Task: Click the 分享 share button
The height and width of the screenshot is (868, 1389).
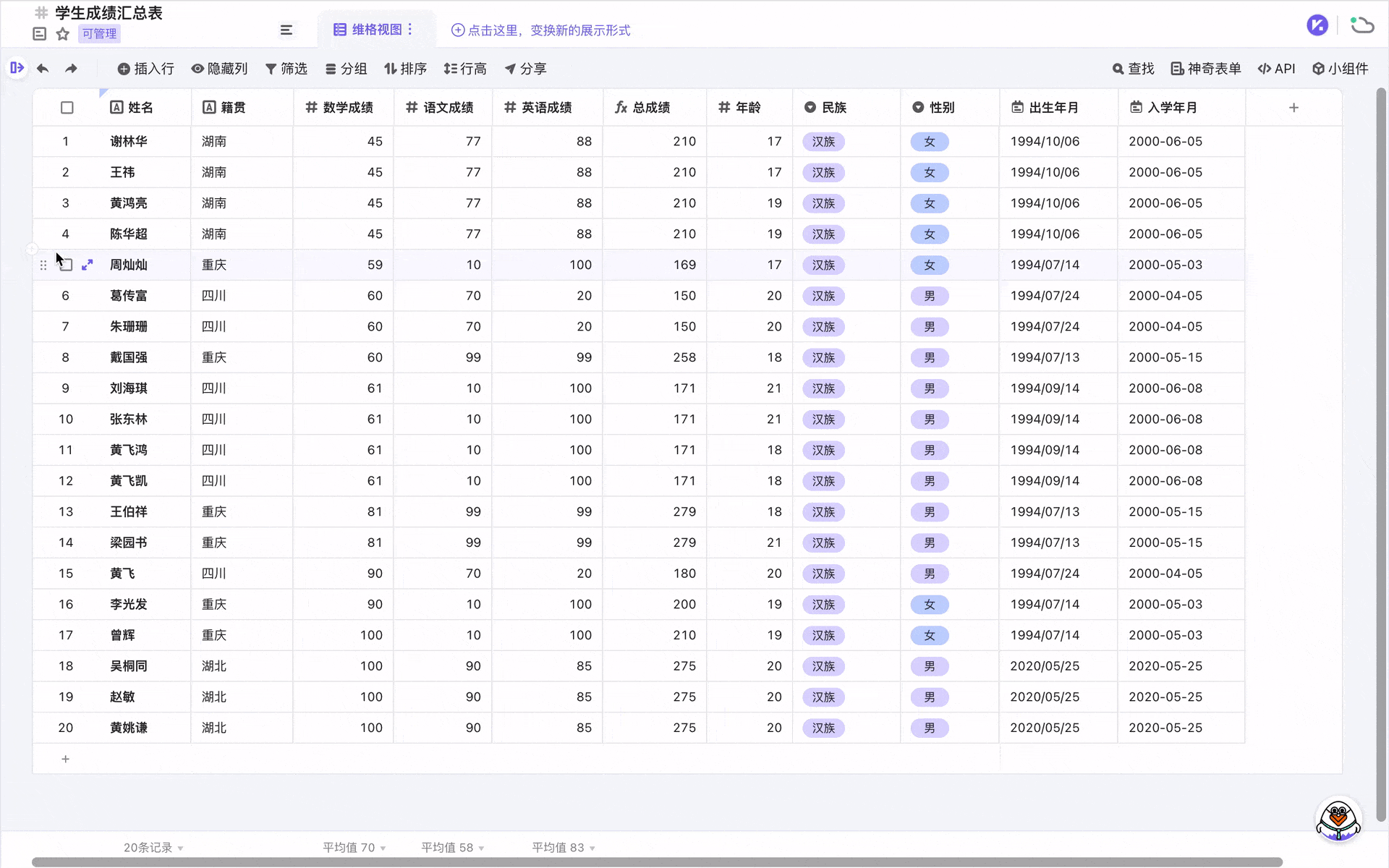Action: click(526, 69)
